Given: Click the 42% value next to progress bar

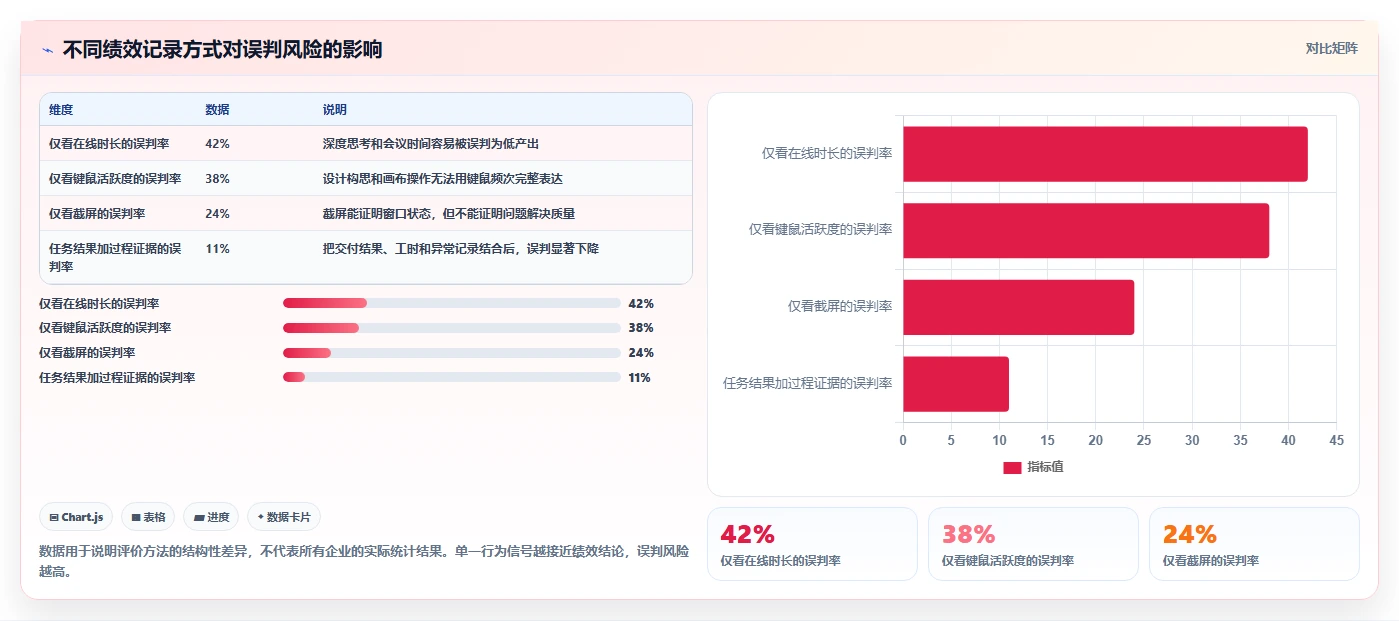Looking at the screenshot, I should click(x=641, y=303).
